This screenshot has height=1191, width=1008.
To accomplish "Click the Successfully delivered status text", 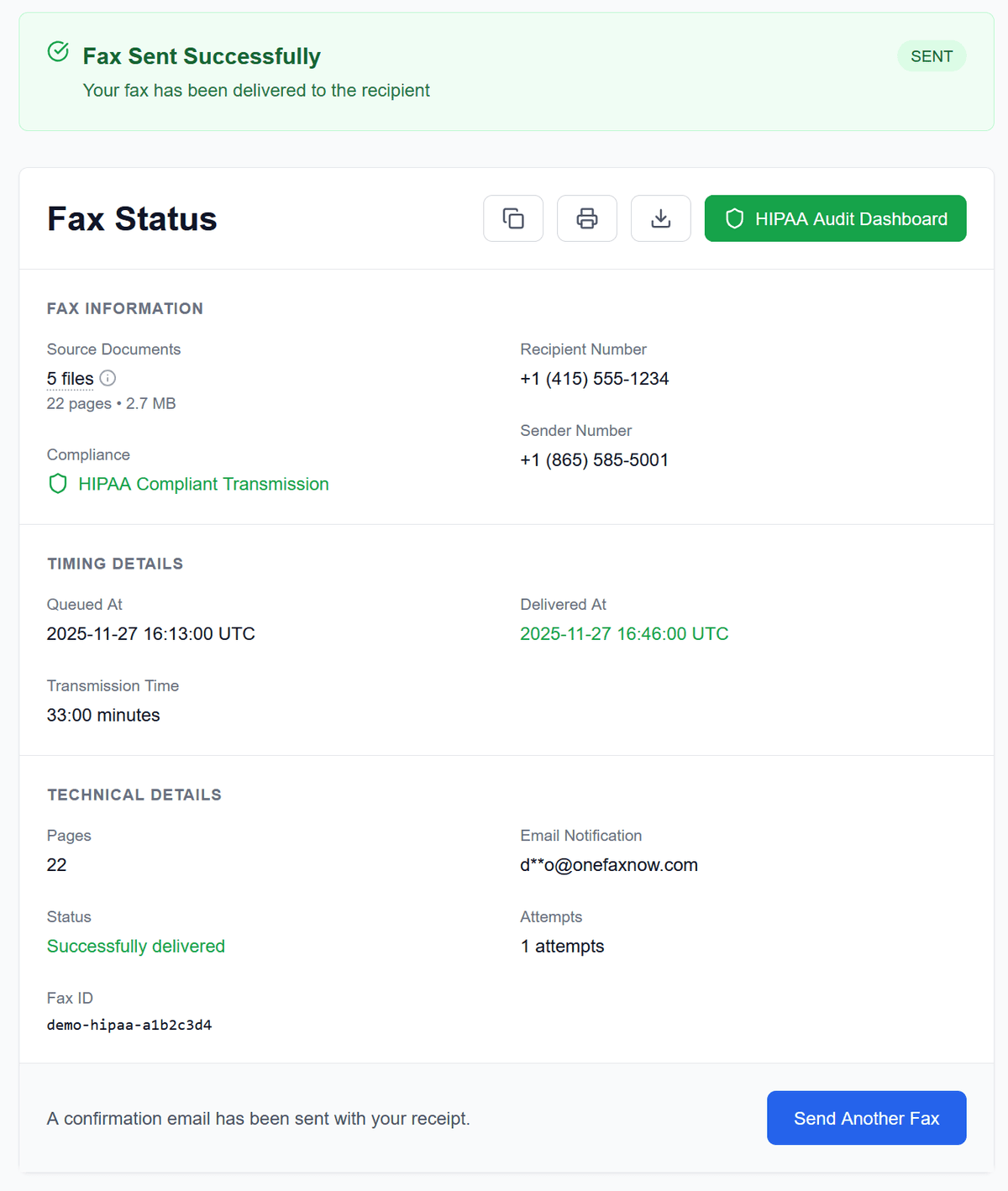I will (x=136, y=946).
